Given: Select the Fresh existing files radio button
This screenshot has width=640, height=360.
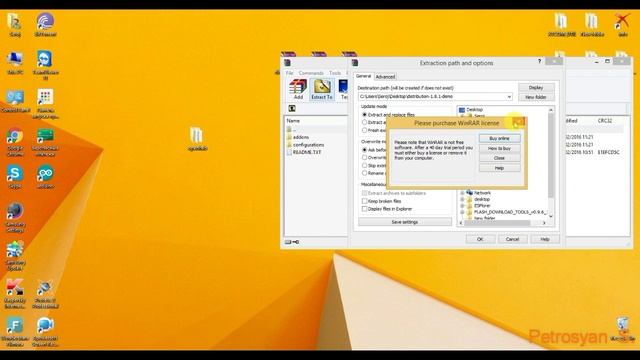Looking at the screenshot, I should [x=364, y=130].
